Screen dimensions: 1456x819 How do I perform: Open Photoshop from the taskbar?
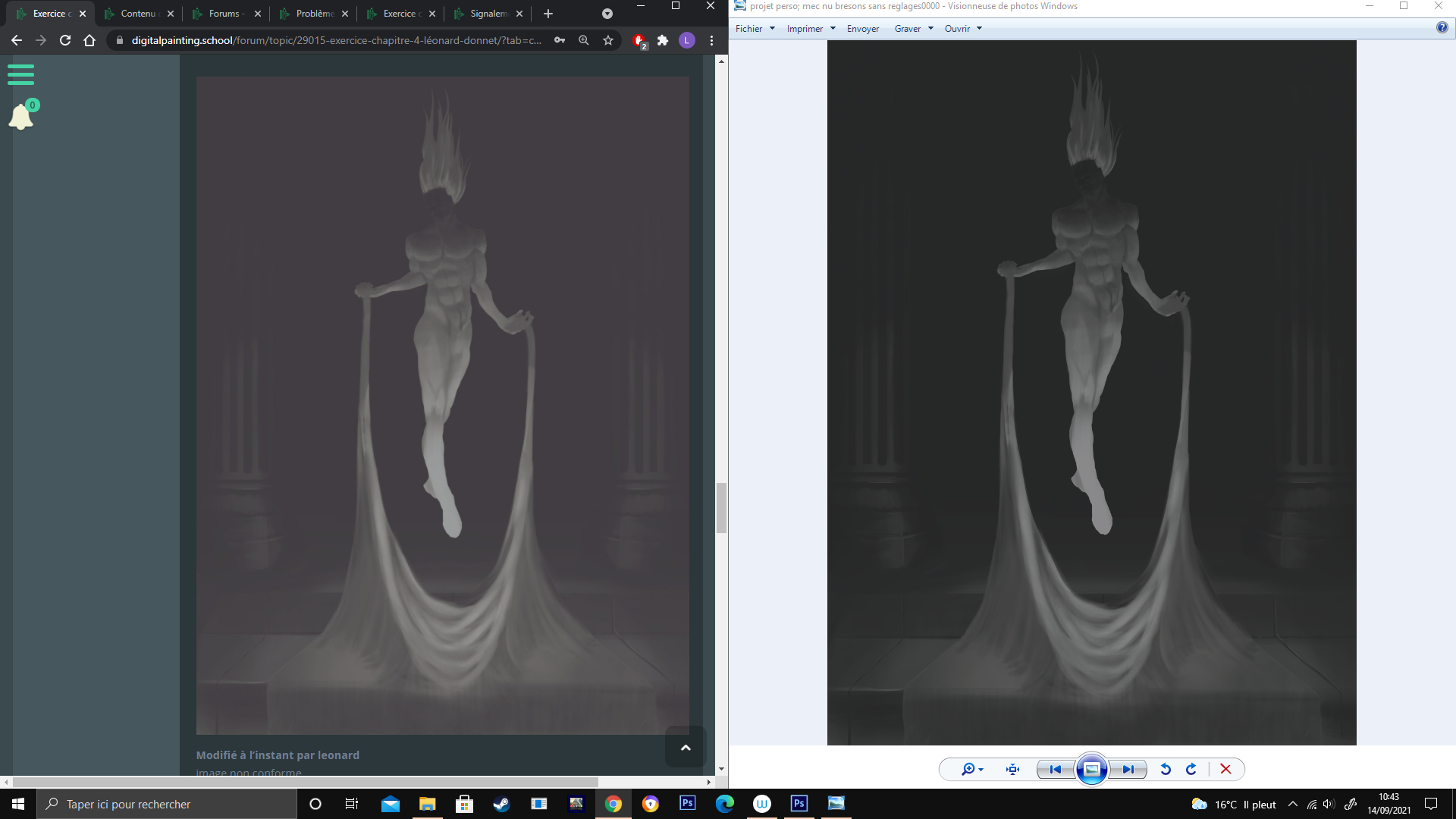(687, 803)
